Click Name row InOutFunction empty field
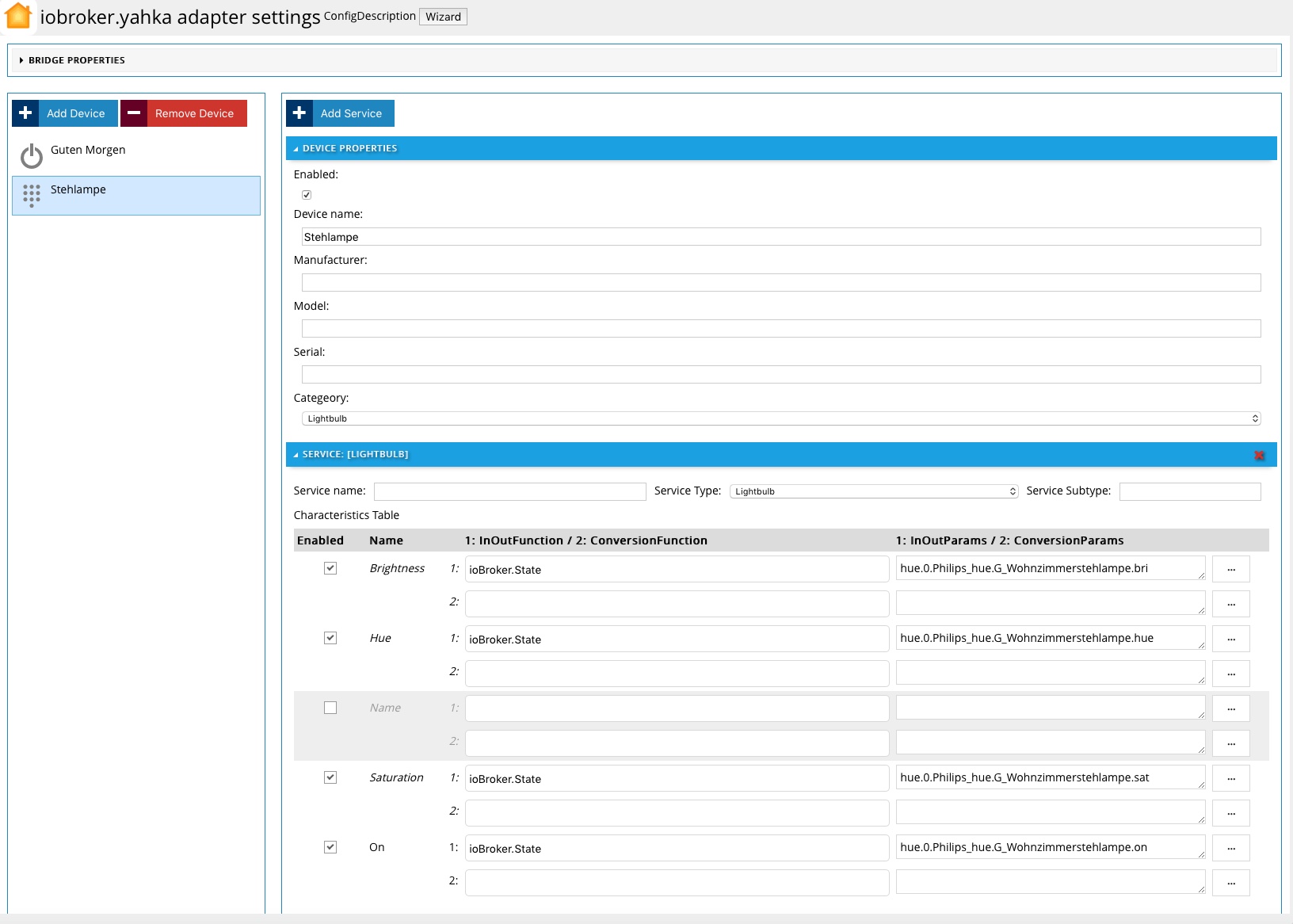1293x924 pixels. pyautogui.click(x=677, y=708)
